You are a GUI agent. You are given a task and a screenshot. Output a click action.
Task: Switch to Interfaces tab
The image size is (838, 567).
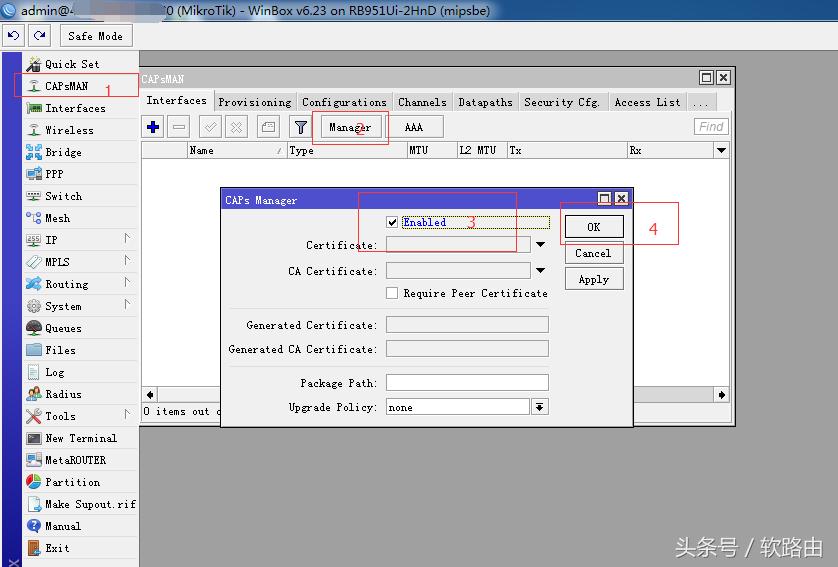pyautogui.click(x=177, y=100)
